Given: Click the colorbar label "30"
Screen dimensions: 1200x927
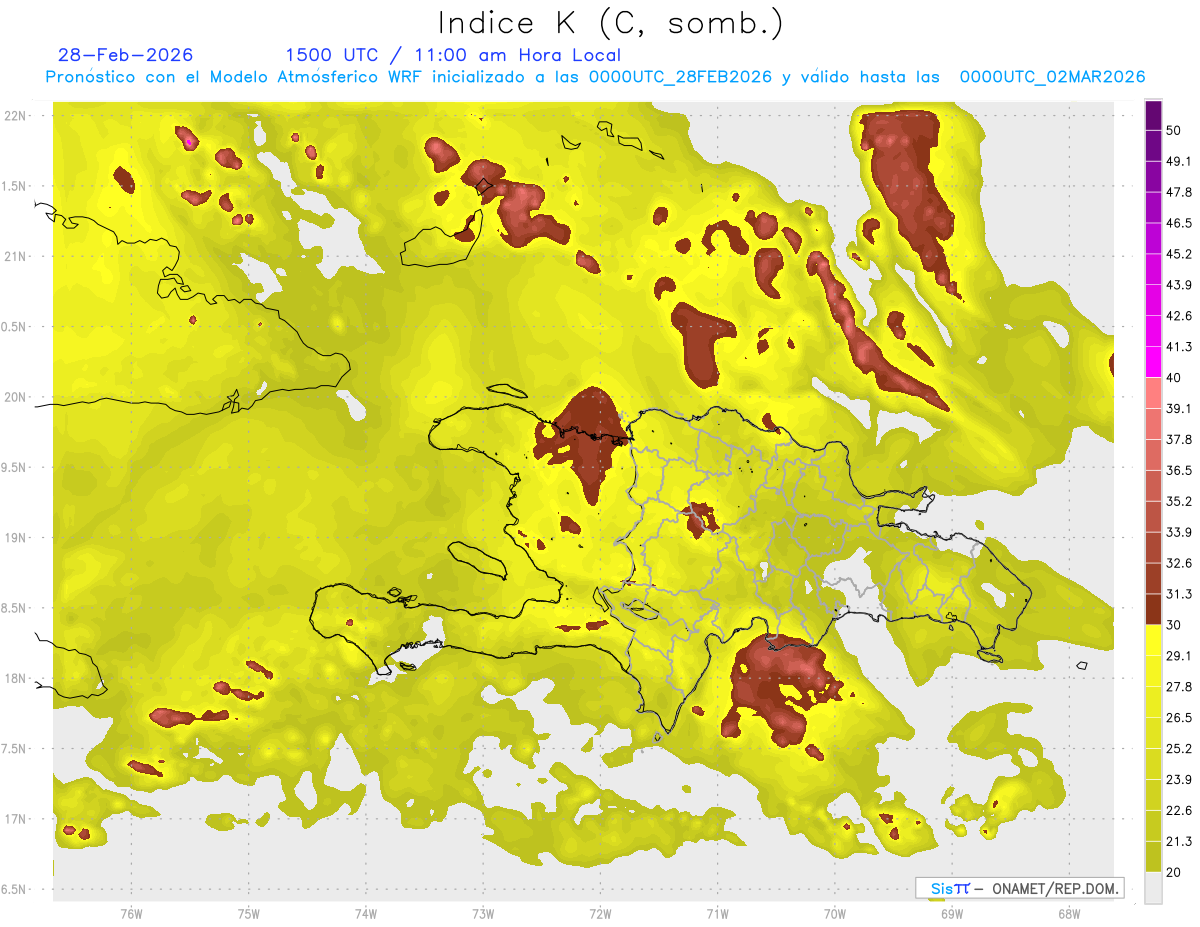Looking at the screenshot, I should 1174,625.
